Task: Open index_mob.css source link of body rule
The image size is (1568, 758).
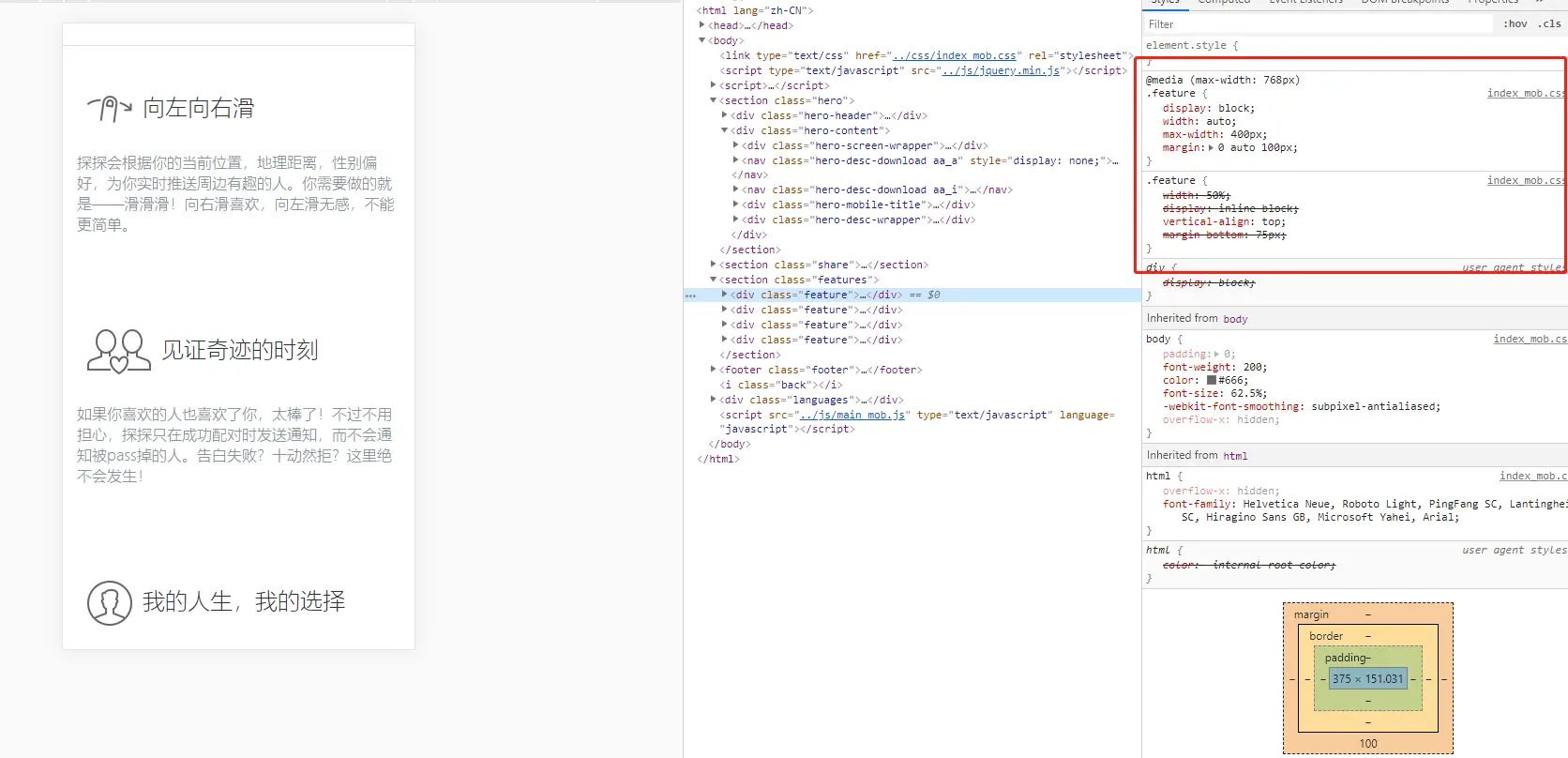Action: [x=1530, y=340]
